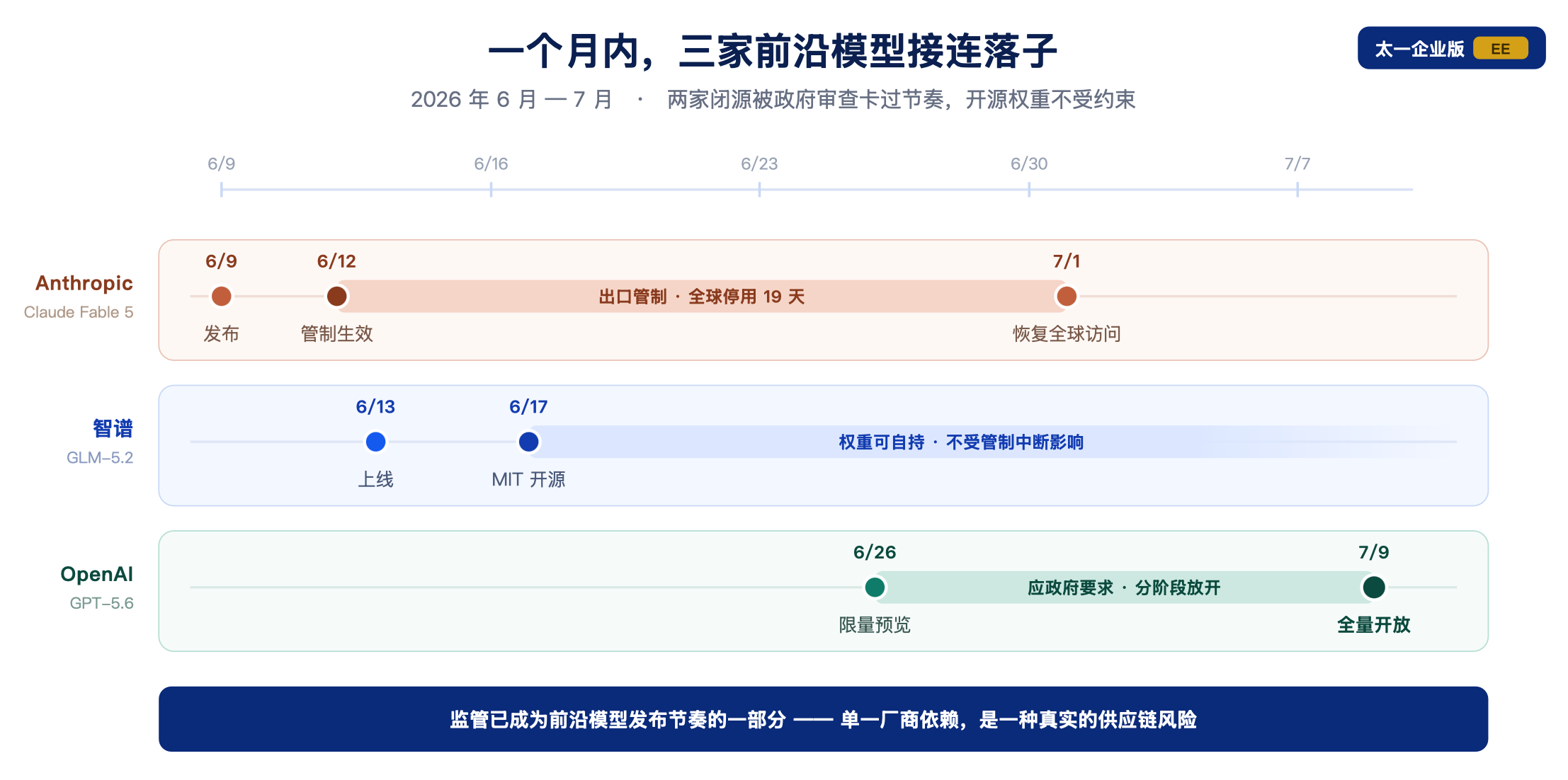1568x780 pixels.
Task: Click the Claude Fable 5 model name
Action: [x=79, y=312]
